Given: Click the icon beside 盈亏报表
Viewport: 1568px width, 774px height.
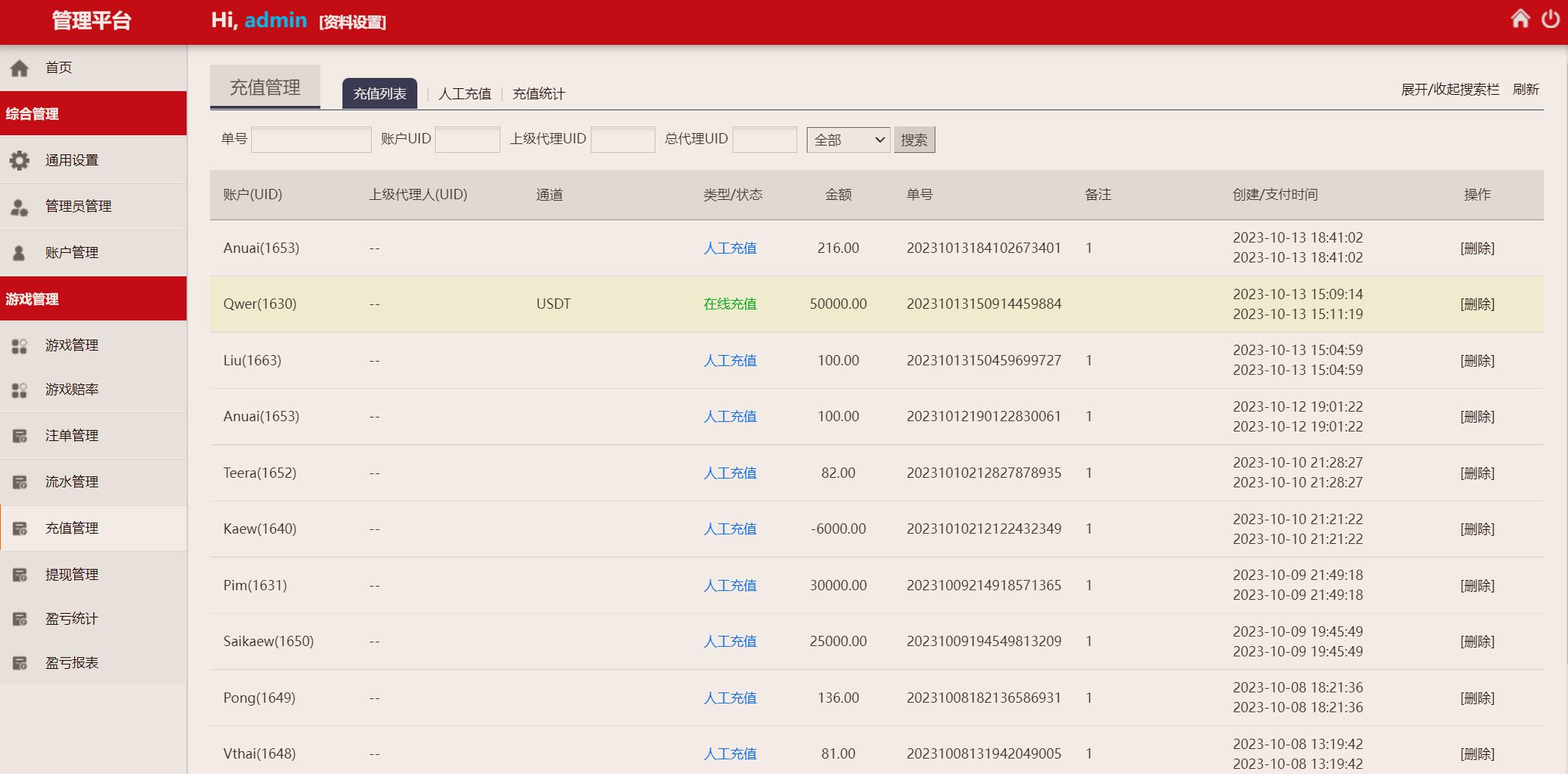Looking at the screenshot, I should 20,663.
